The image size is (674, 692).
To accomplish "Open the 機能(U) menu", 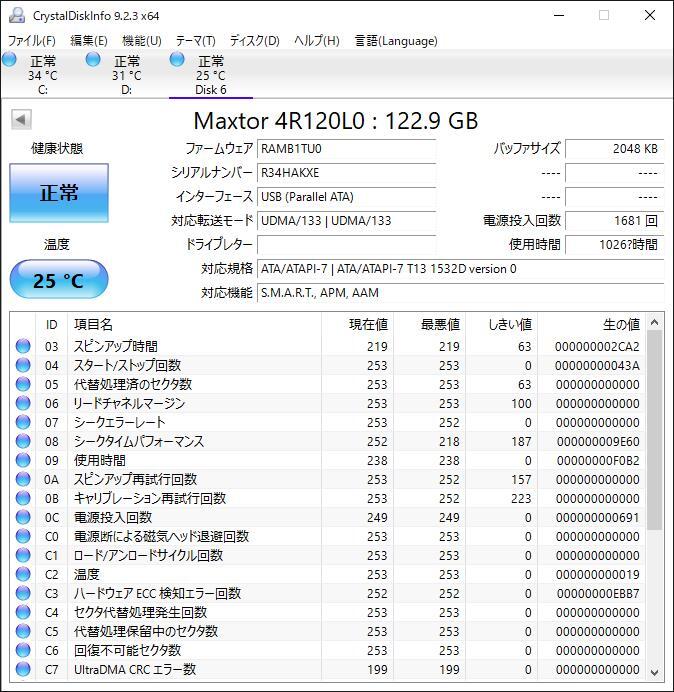I will (142, 41).
